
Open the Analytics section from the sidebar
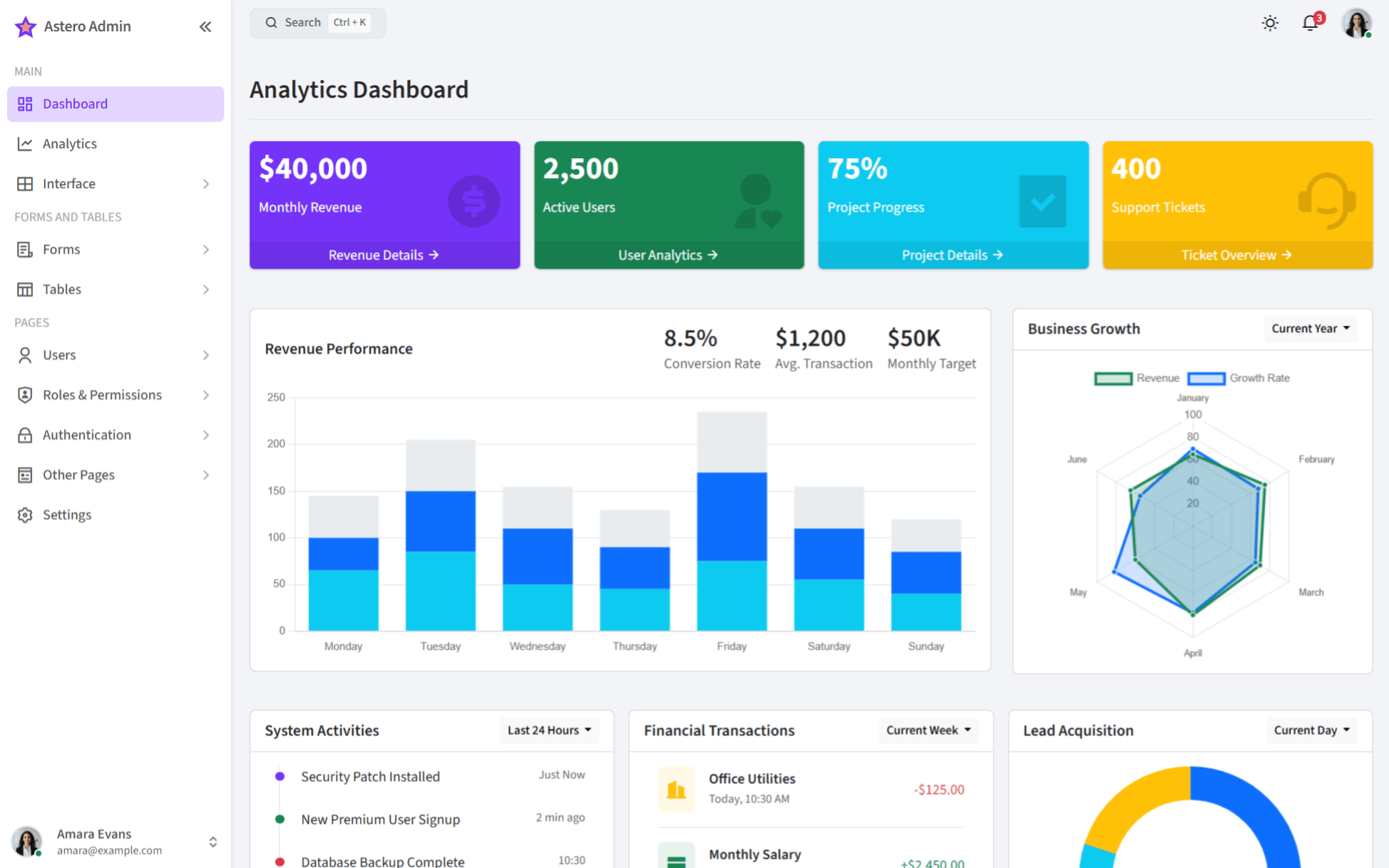pos(70,143)
